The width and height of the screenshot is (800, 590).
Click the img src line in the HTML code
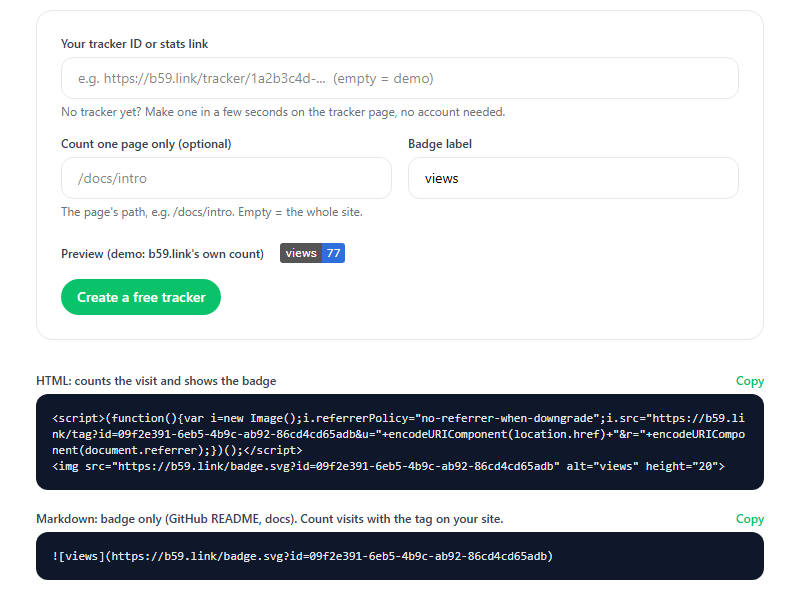click(388, 466)
